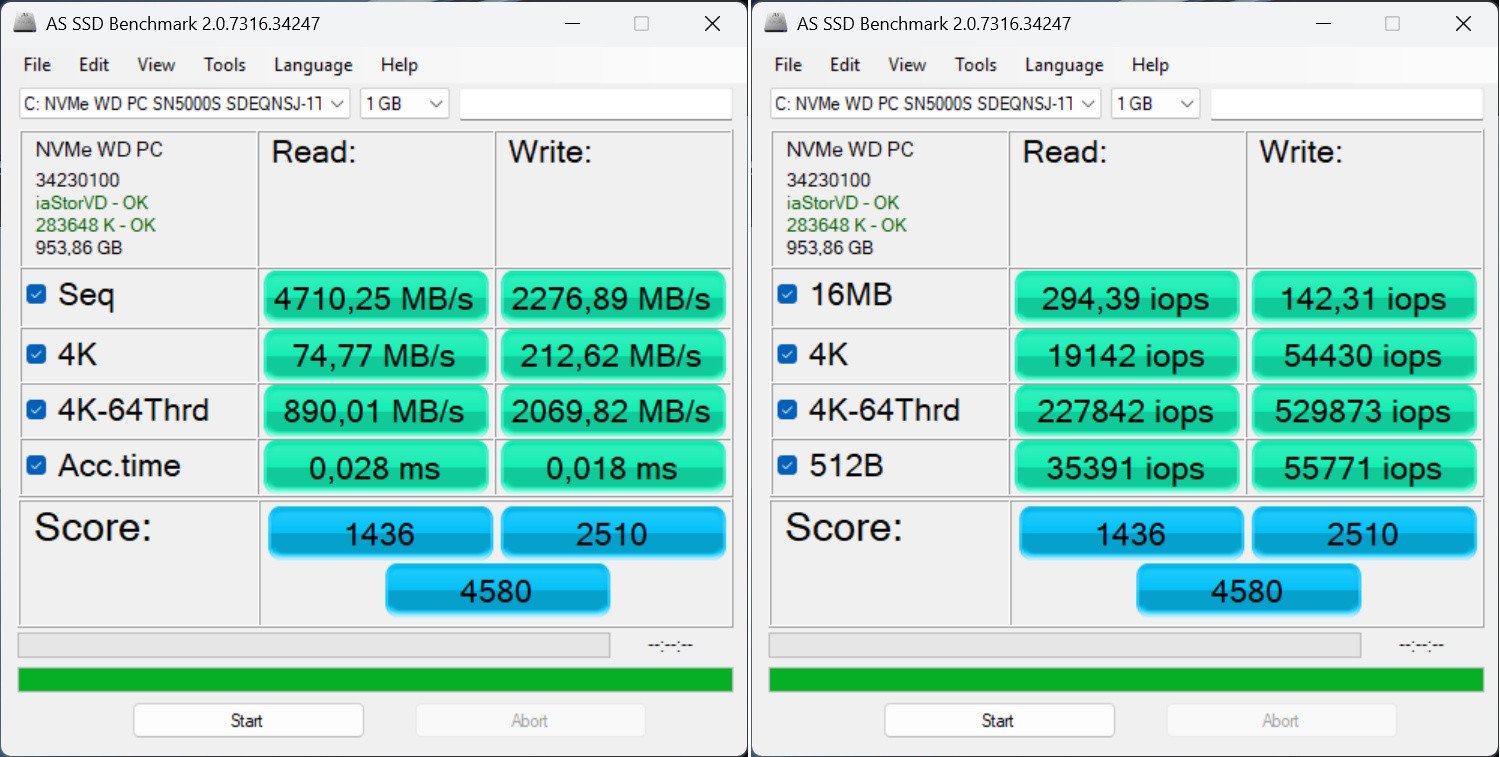Open the Language menu in the left window

pos(313,65)
